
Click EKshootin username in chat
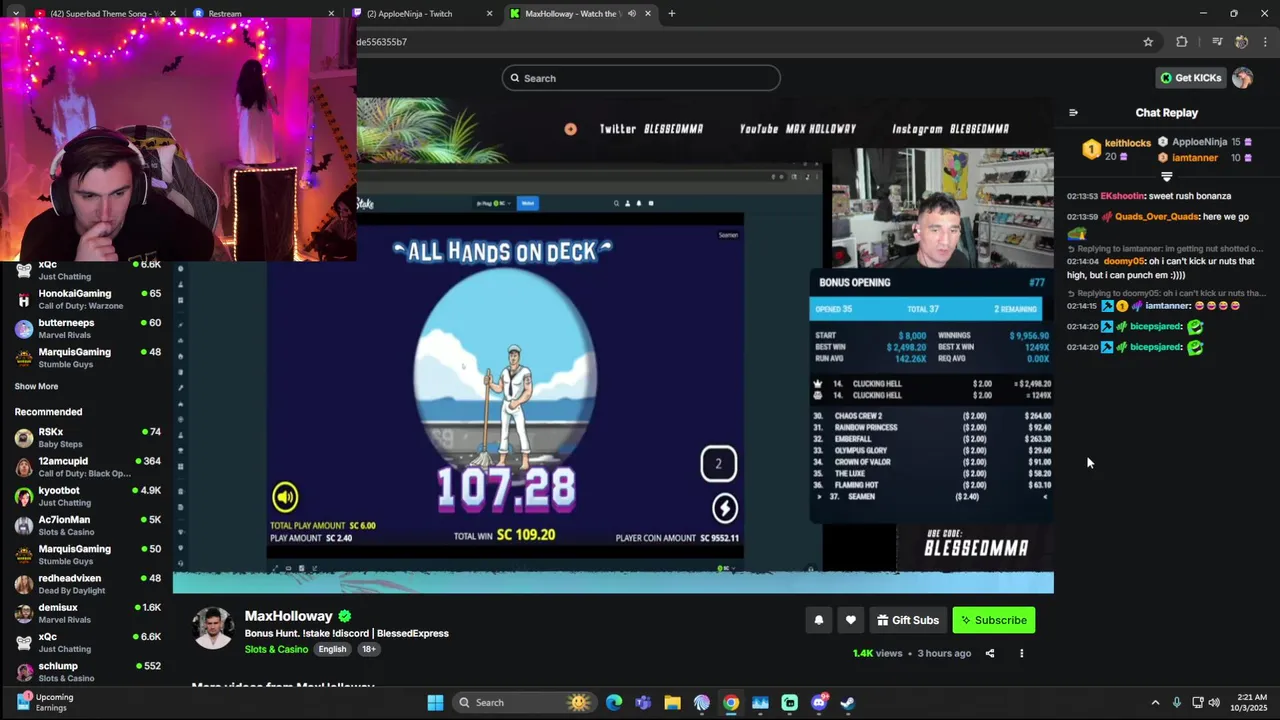pyautogui.click(x=1122, y=196)
